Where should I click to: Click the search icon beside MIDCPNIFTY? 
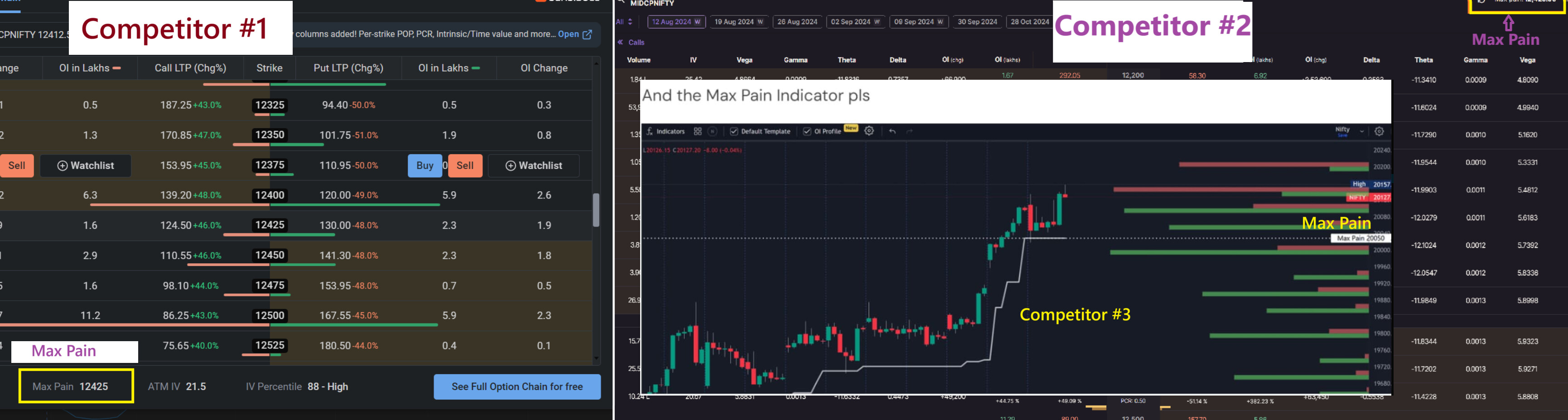(621, 2)
